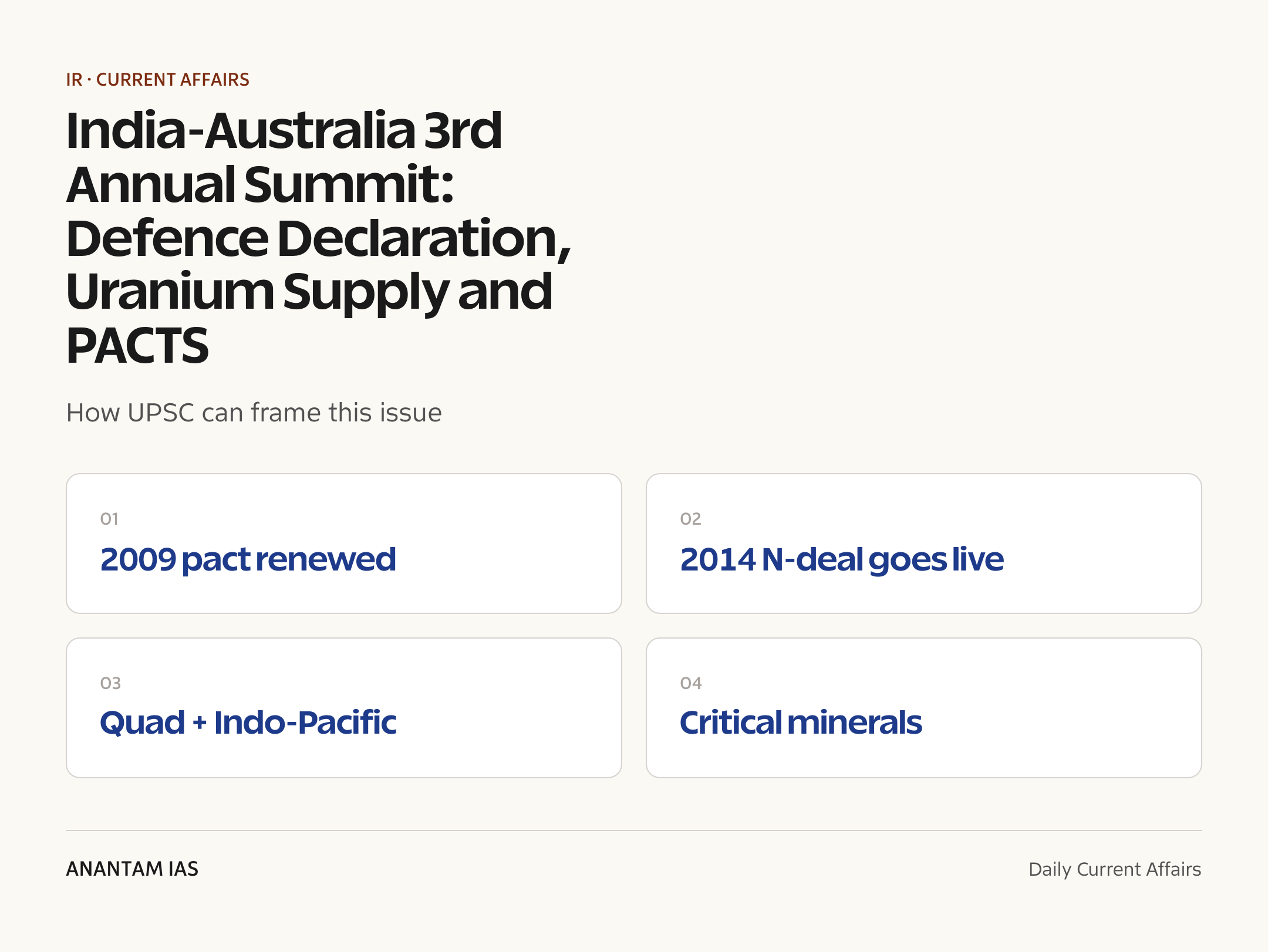1268x952 pixels.
Task: Click the 'ANANTAM IAS' footer brand
Action: click(132, 869)
